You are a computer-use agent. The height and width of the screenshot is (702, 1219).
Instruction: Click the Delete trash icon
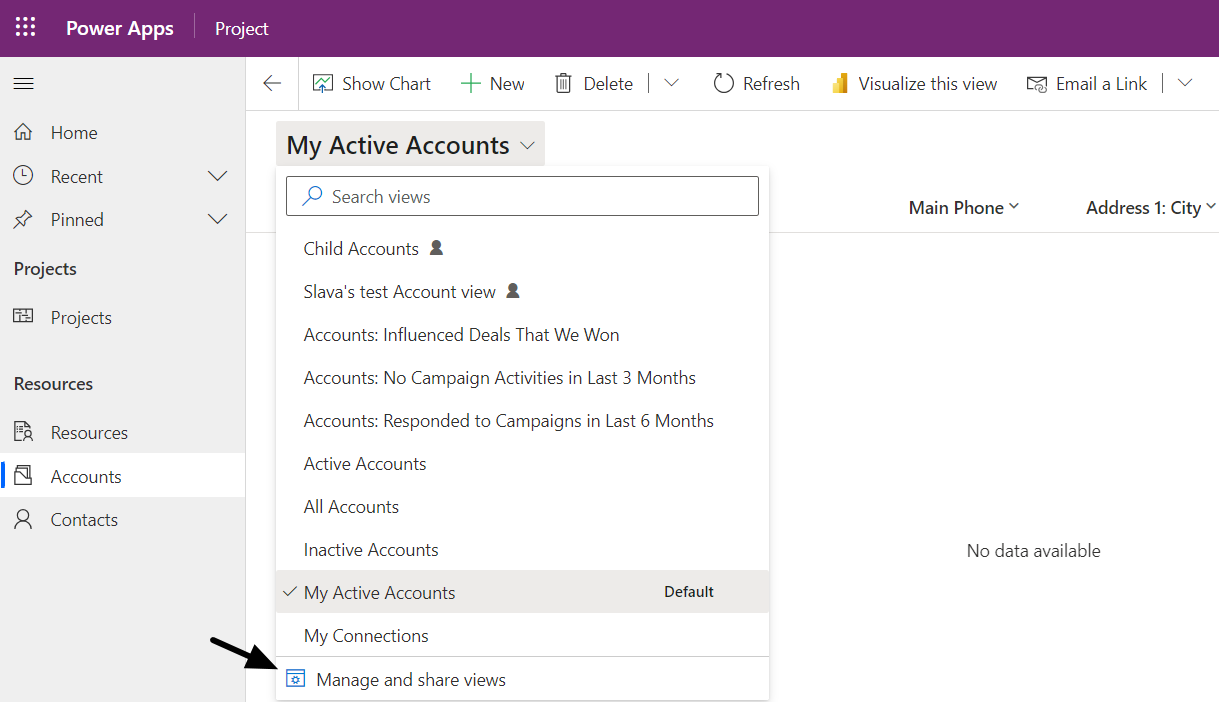point(564,84)
